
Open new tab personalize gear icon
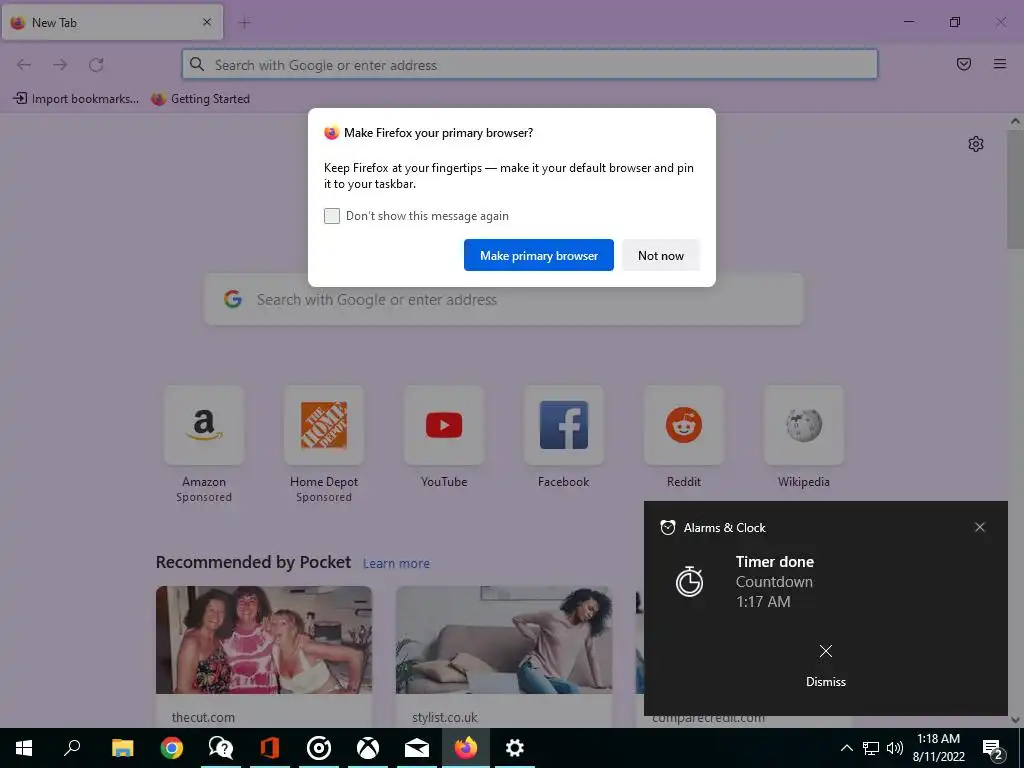click(976, 144)
